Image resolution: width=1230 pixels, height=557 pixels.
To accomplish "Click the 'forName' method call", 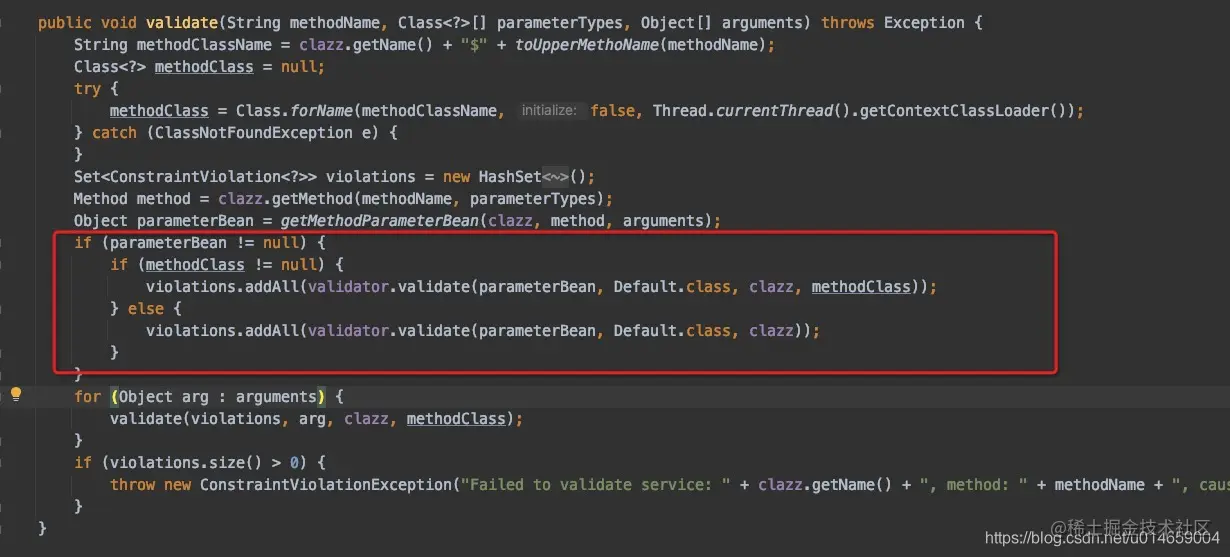I will 326,111.
